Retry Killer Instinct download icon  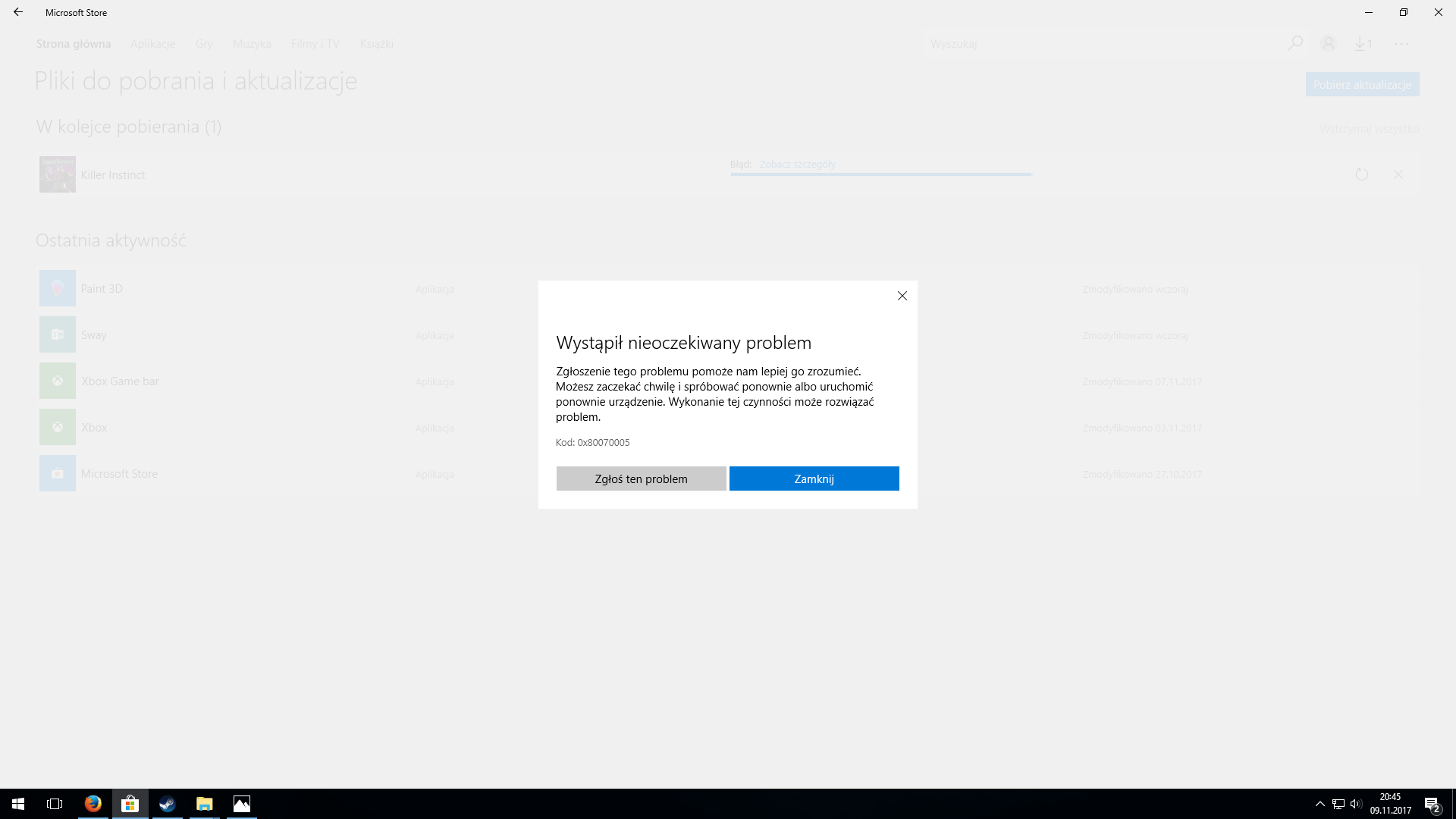pos(1361,174)
